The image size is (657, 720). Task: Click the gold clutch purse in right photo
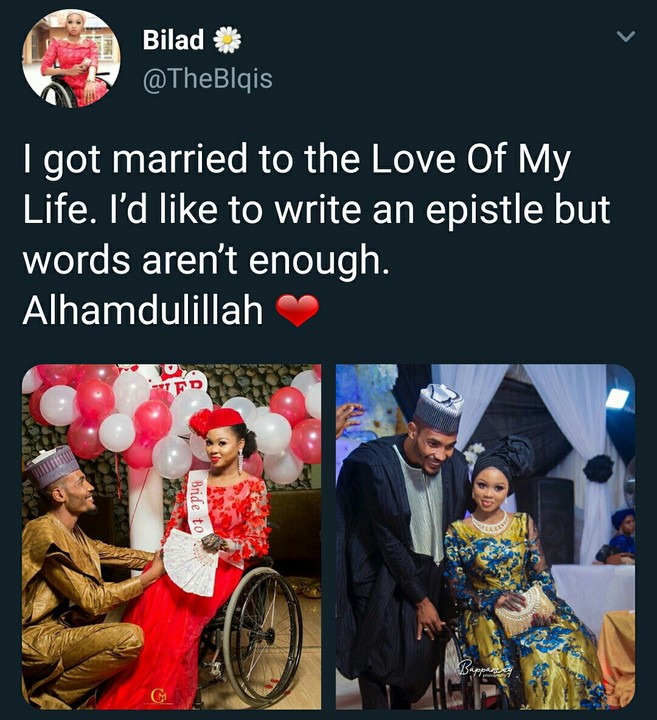coord(525,610)
